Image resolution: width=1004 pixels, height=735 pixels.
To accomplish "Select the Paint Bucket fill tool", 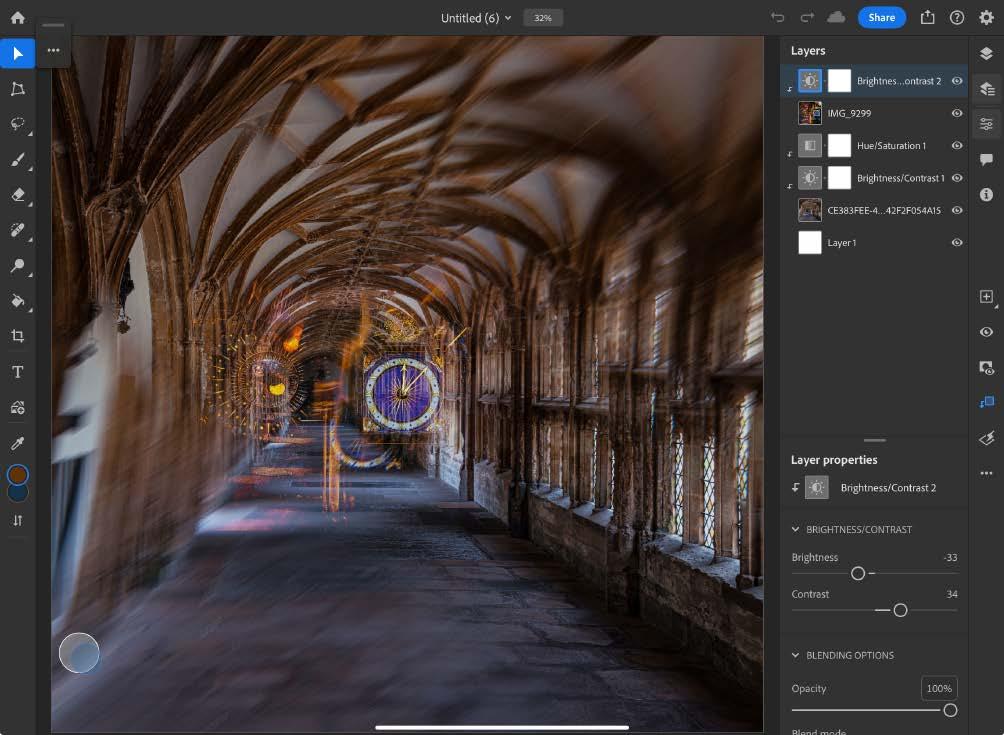I will click(x=17, y=301).
